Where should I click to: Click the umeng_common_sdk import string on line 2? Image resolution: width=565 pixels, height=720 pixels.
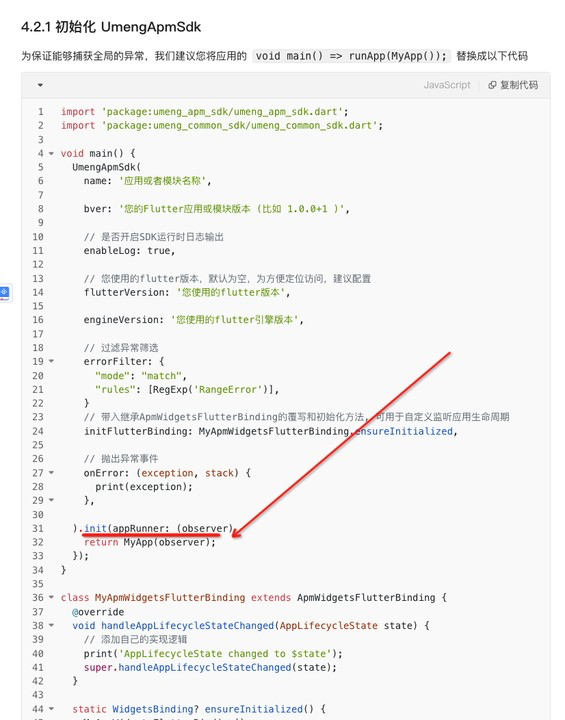pyautogui.click(x=239, y=125)
